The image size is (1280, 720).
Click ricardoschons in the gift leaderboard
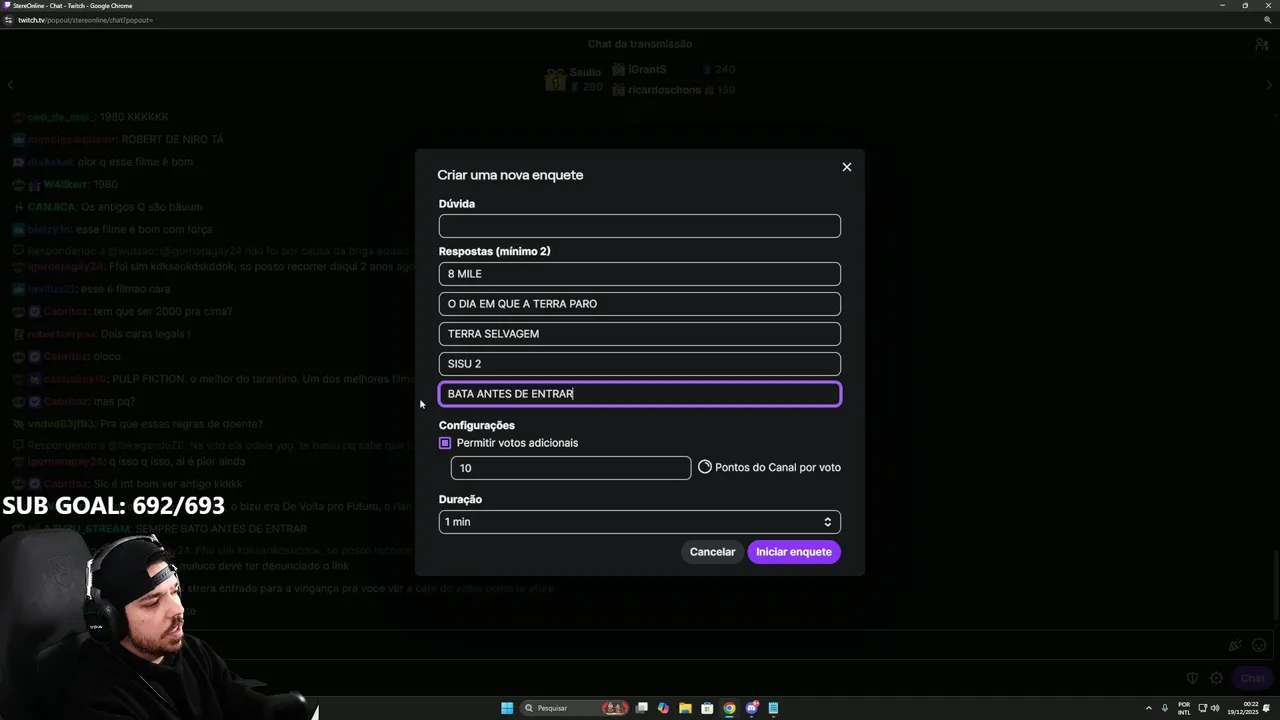click(x=665, y=90)
